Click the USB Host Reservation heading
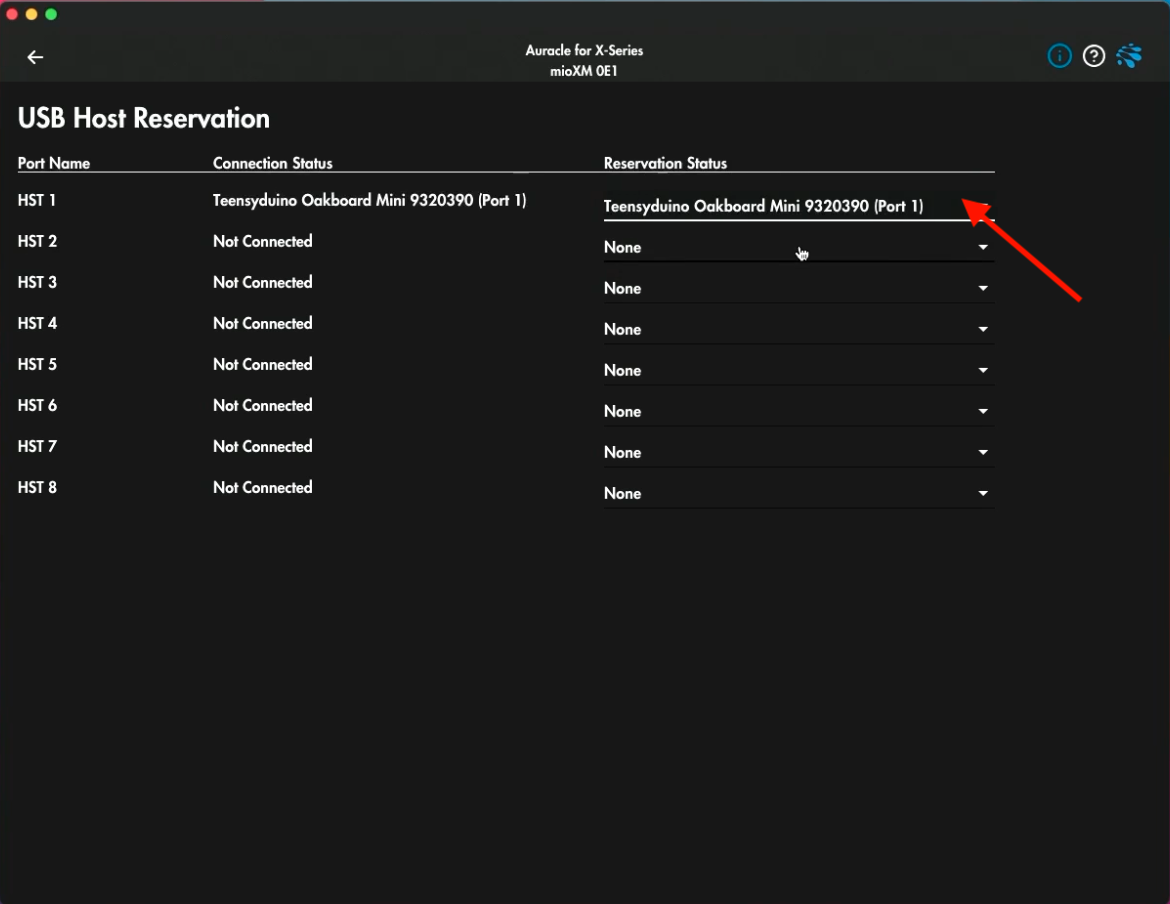Screen dimensions: 1170x904 143,119
